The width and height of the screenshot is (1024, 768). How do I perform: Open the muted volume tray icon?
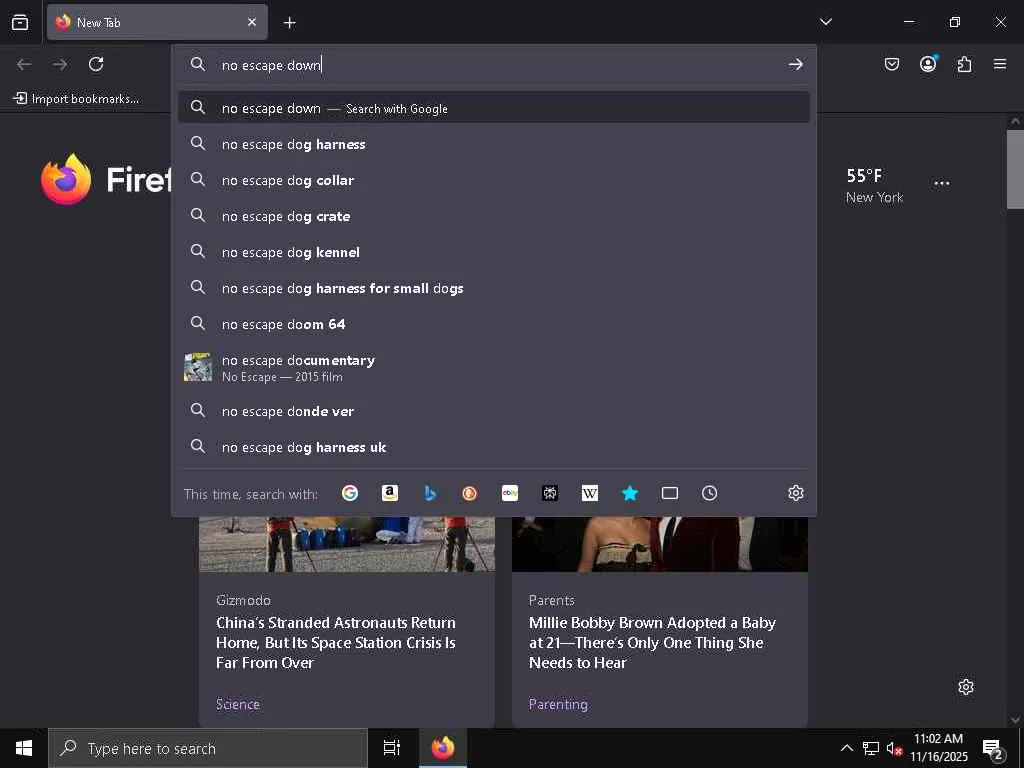(x=894, y=748)
